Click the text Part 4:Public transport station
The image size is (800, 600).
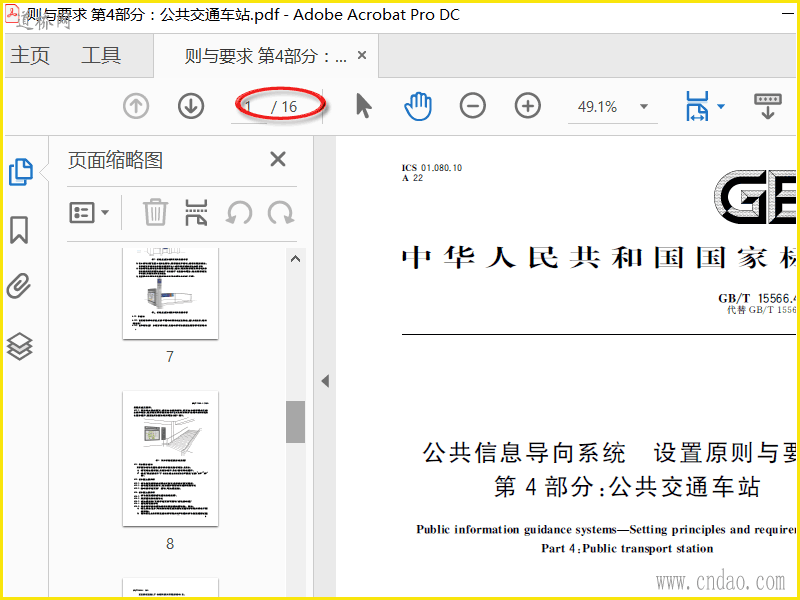point(627,549)
